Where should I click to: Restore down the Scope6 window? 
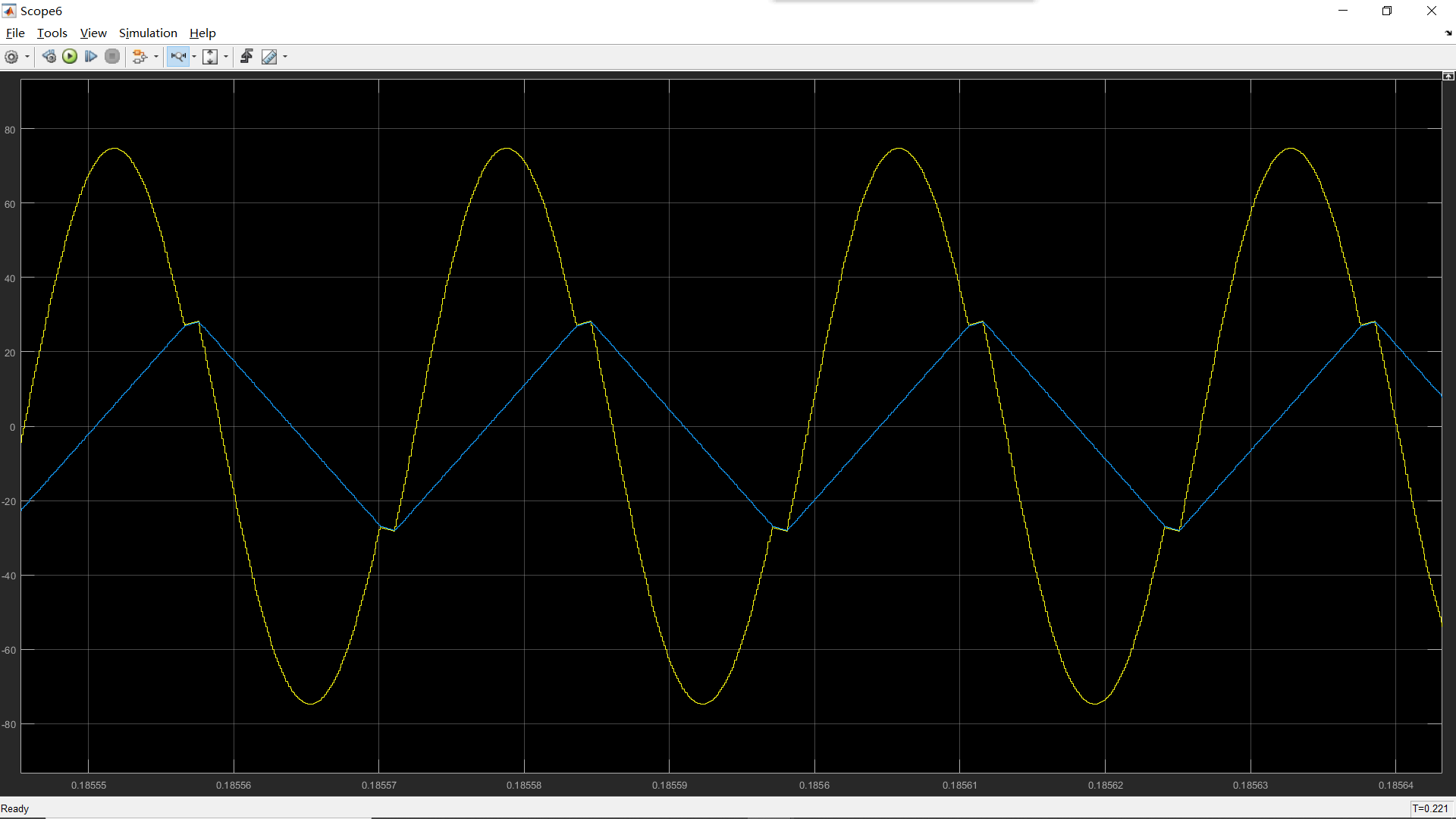click(x=1387, y=11)
